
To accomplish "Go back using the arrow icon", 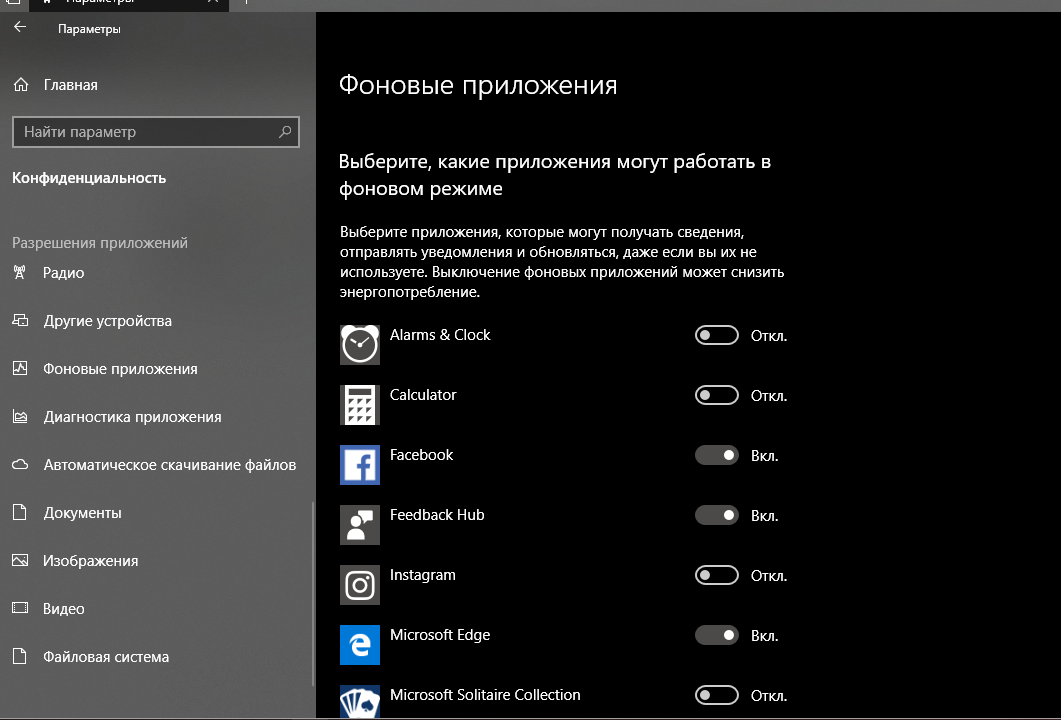I will [20, 27].
